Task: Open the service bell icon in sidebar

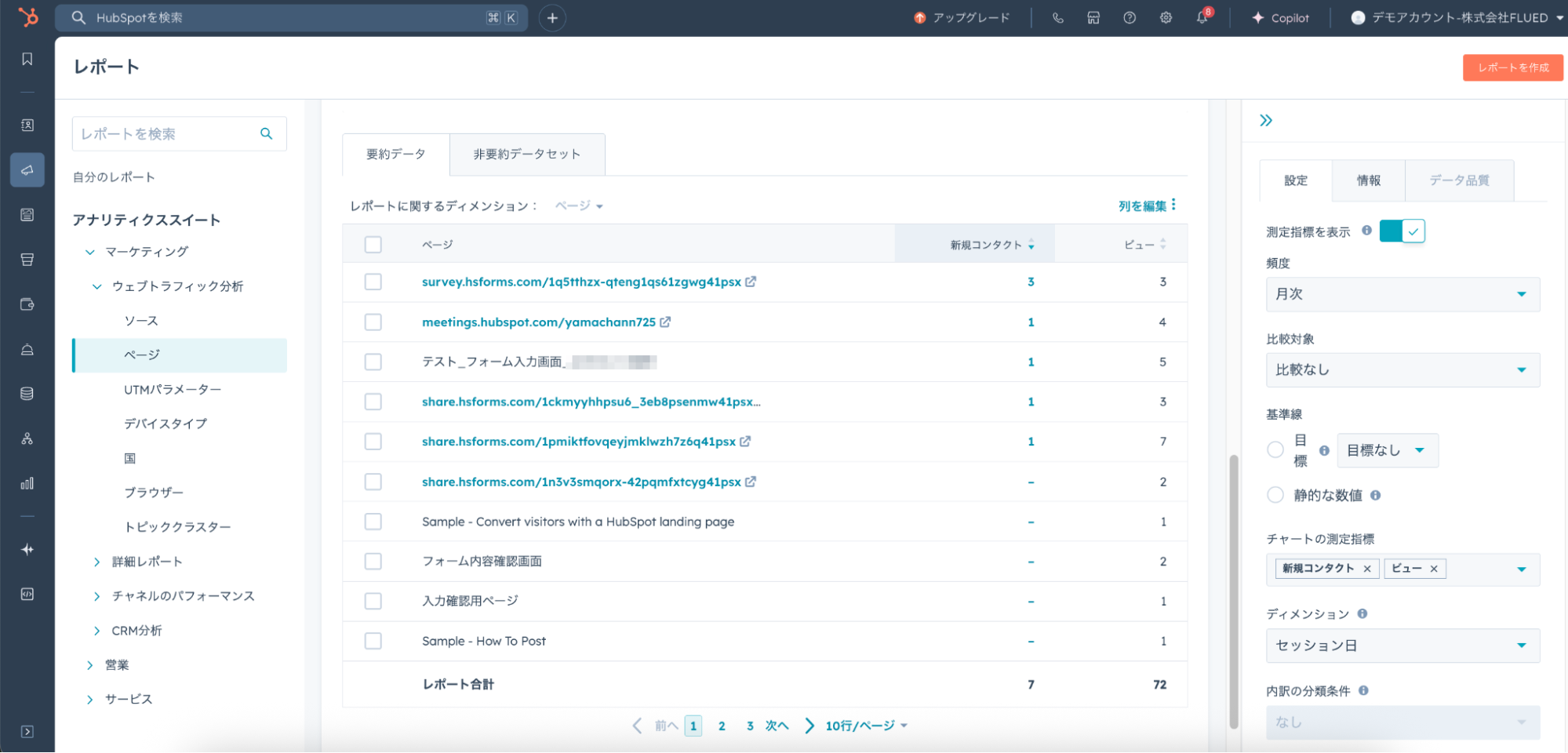Action: [x=27, y=349]
